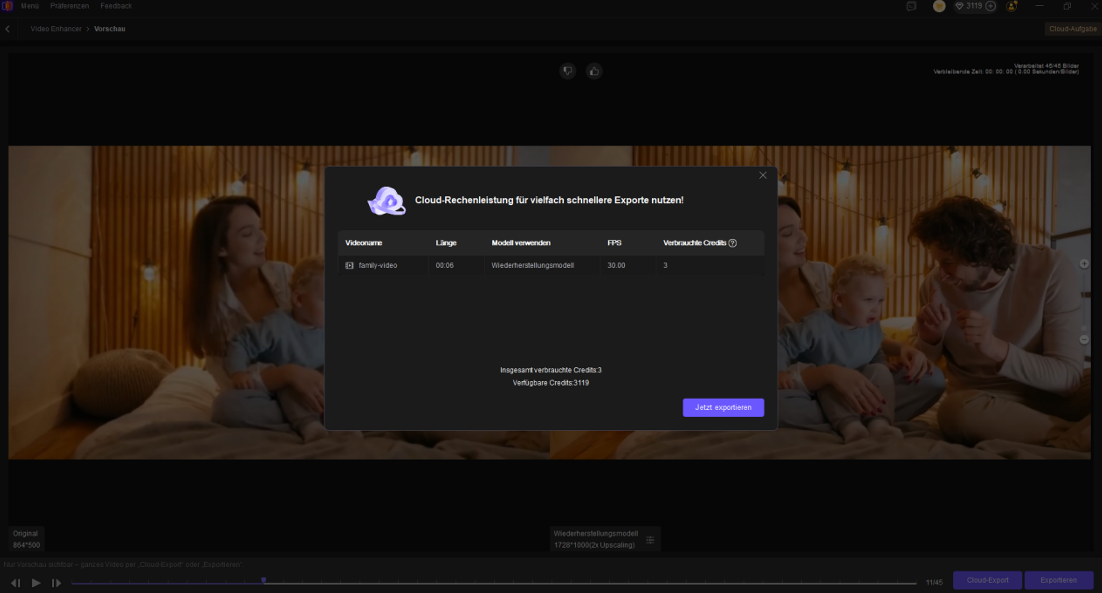Image resolution: width=1102 pixels, height=593 pixels.
Task: Open the Feedback menu
Action: pyautogui.click(x=116, y=6)
